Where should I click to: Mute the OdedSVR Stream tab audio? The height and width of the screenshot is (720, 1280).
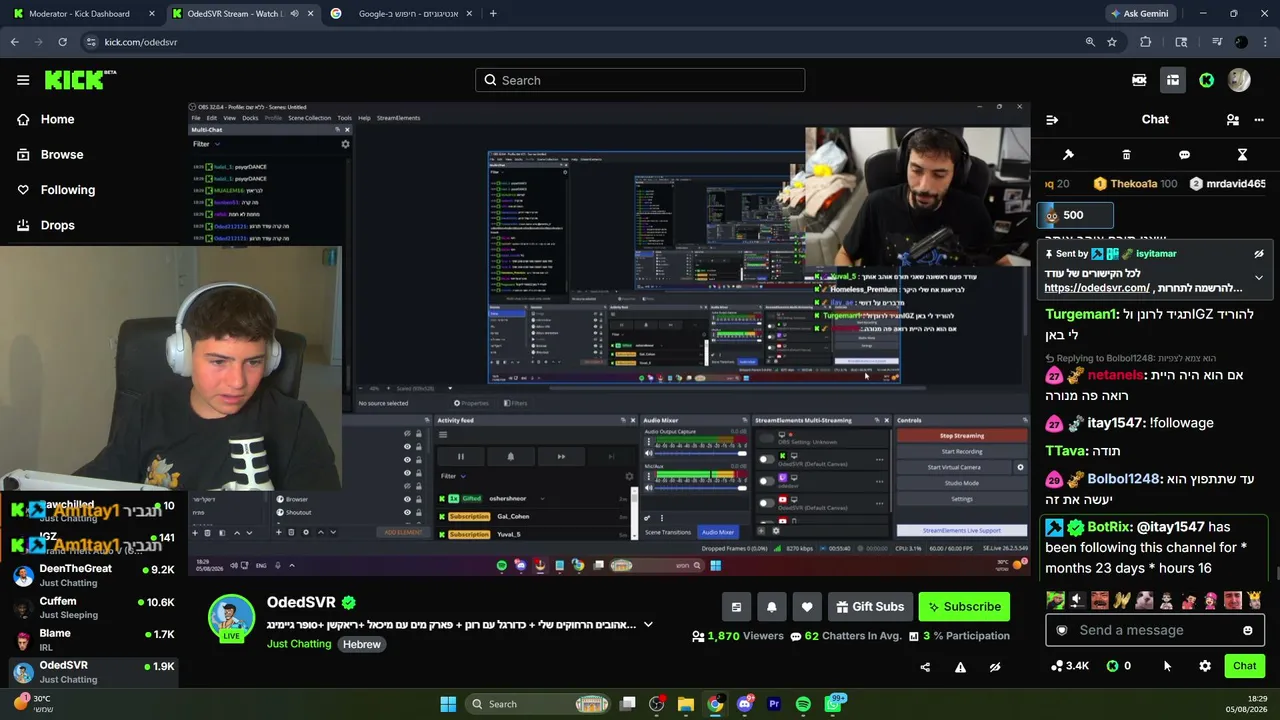coord(294,14)
